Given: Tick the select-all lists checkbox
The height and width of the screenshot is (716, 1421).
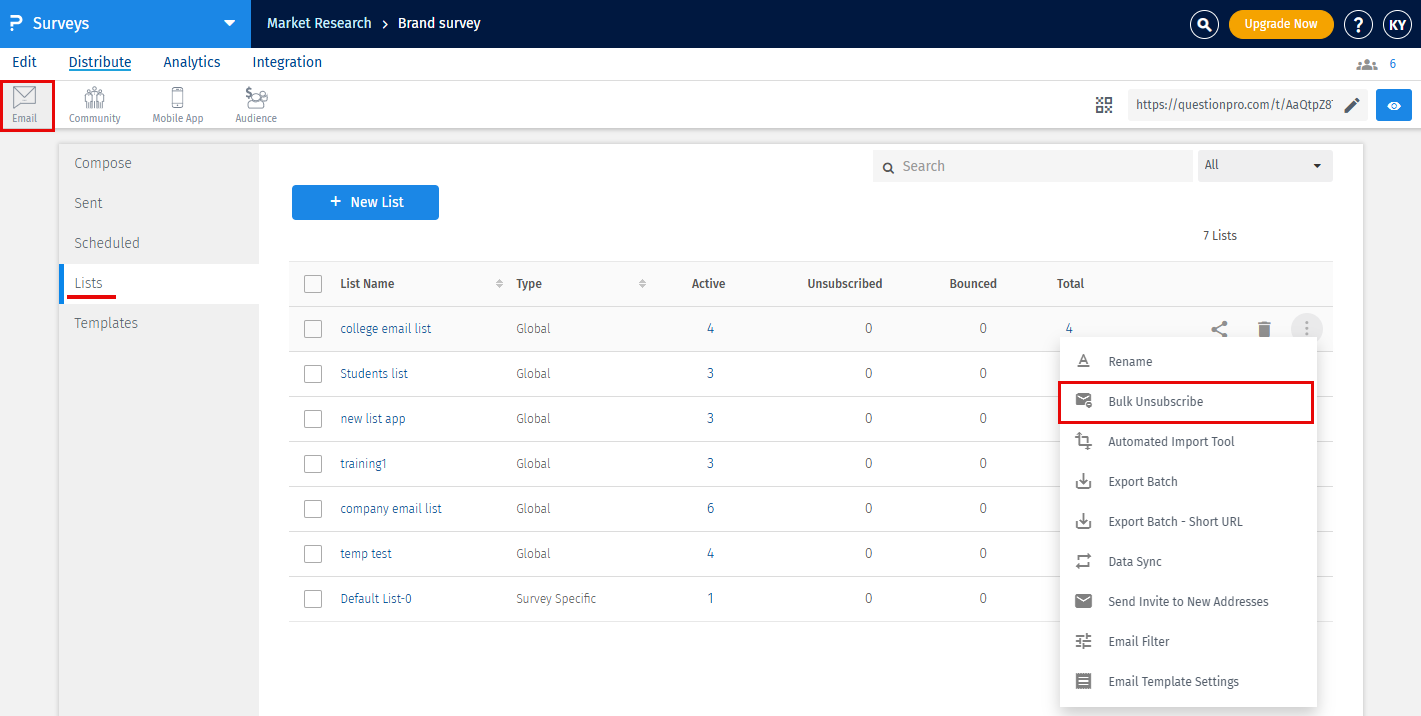Looking at the screenshot, I should click(313, 284).
